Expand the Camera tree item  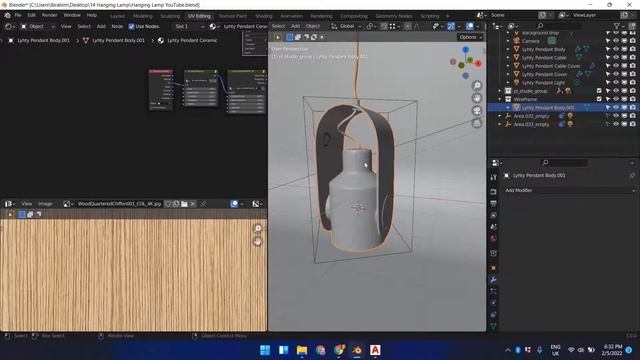pos(508,41)
